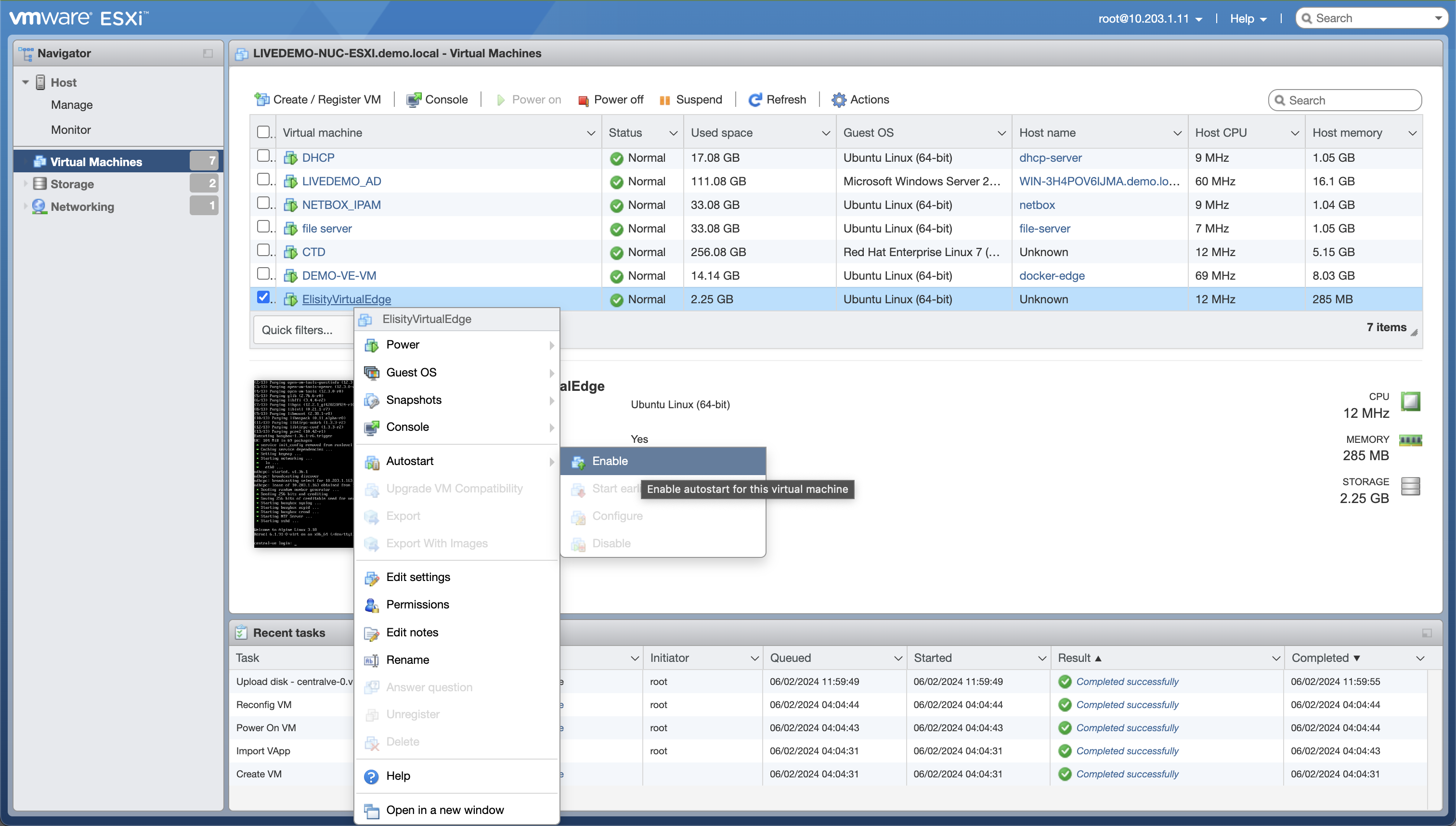Expand the Storage tree node
Screen dimensions: 1456x826
click(x=25, y=184)
